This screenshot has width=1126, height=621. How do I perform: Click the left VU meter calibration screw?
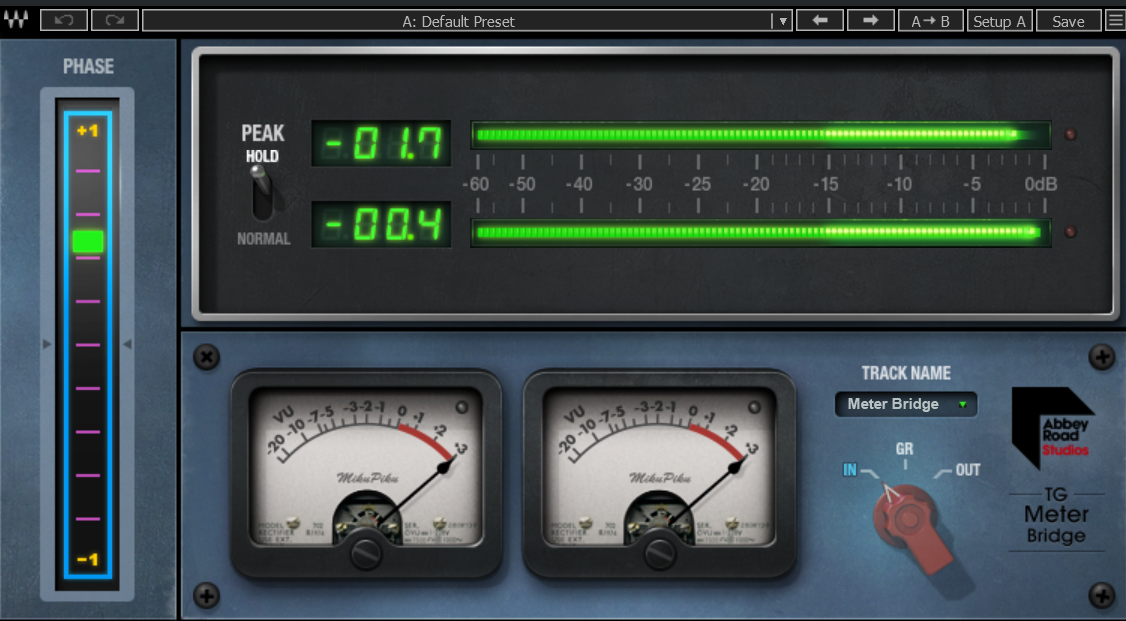366,554
